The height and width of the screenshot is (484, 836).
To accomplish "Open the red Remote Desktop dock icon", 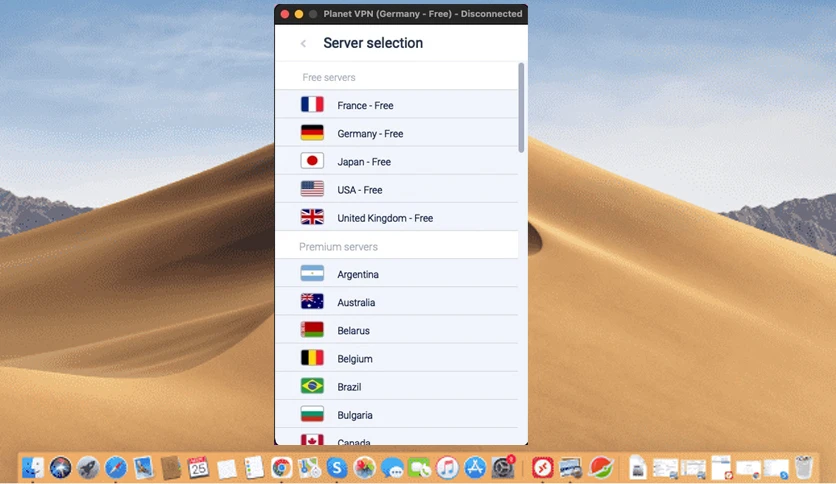I will pos(543,468).
